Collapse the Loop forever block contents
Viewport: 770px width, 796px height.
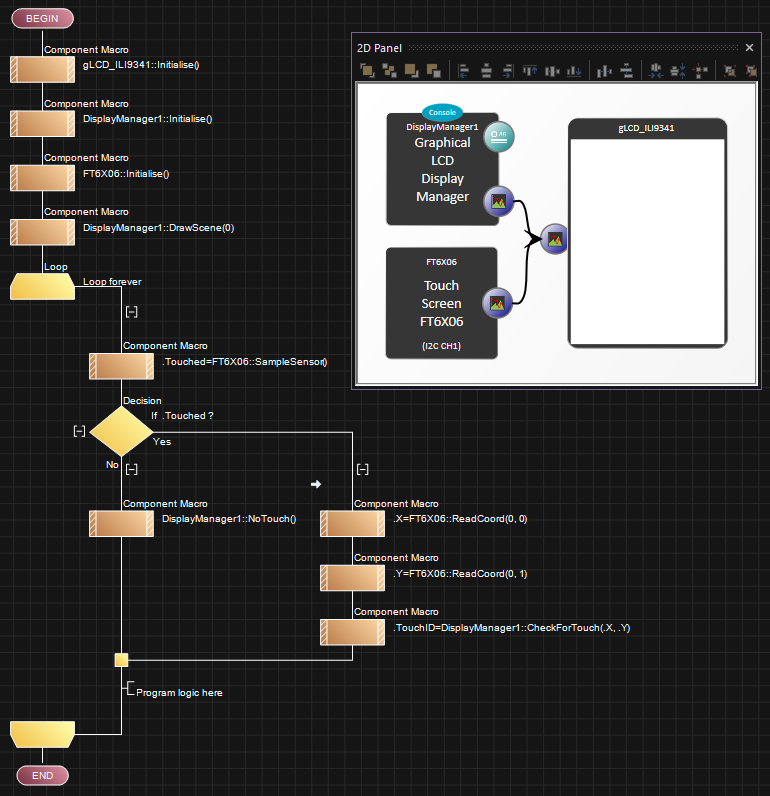(x=131, y=312)
